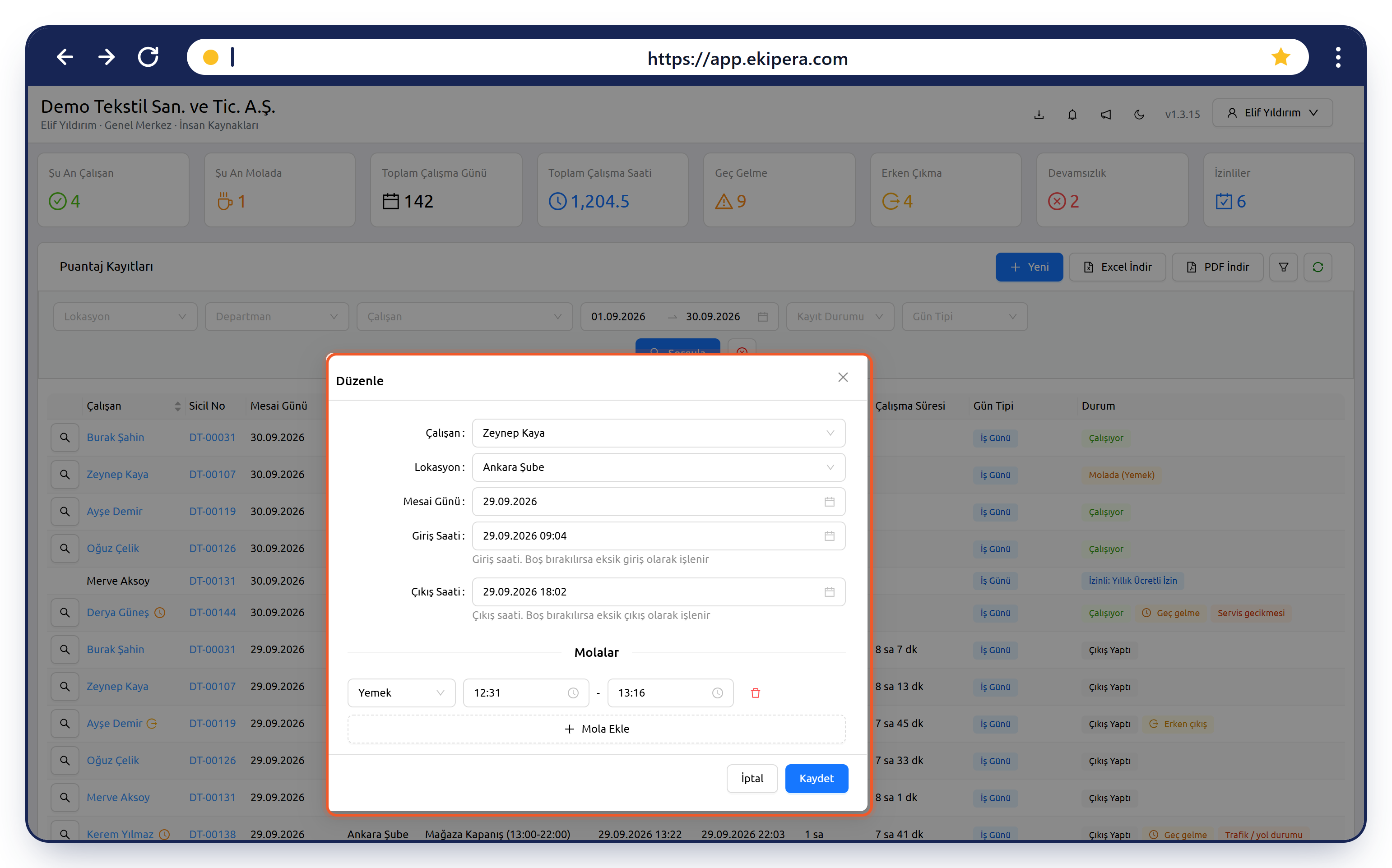Reload the page with refresh icon
The width and height of the screenshot is (1392, 868).
pos(148,57)
